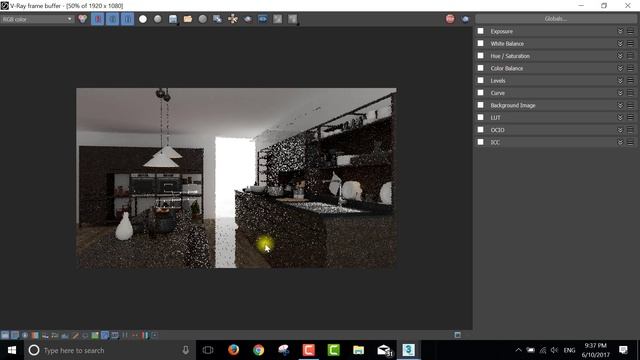
Task: Open the 3ds Max taskbar icon
Action: click(409, 350)
